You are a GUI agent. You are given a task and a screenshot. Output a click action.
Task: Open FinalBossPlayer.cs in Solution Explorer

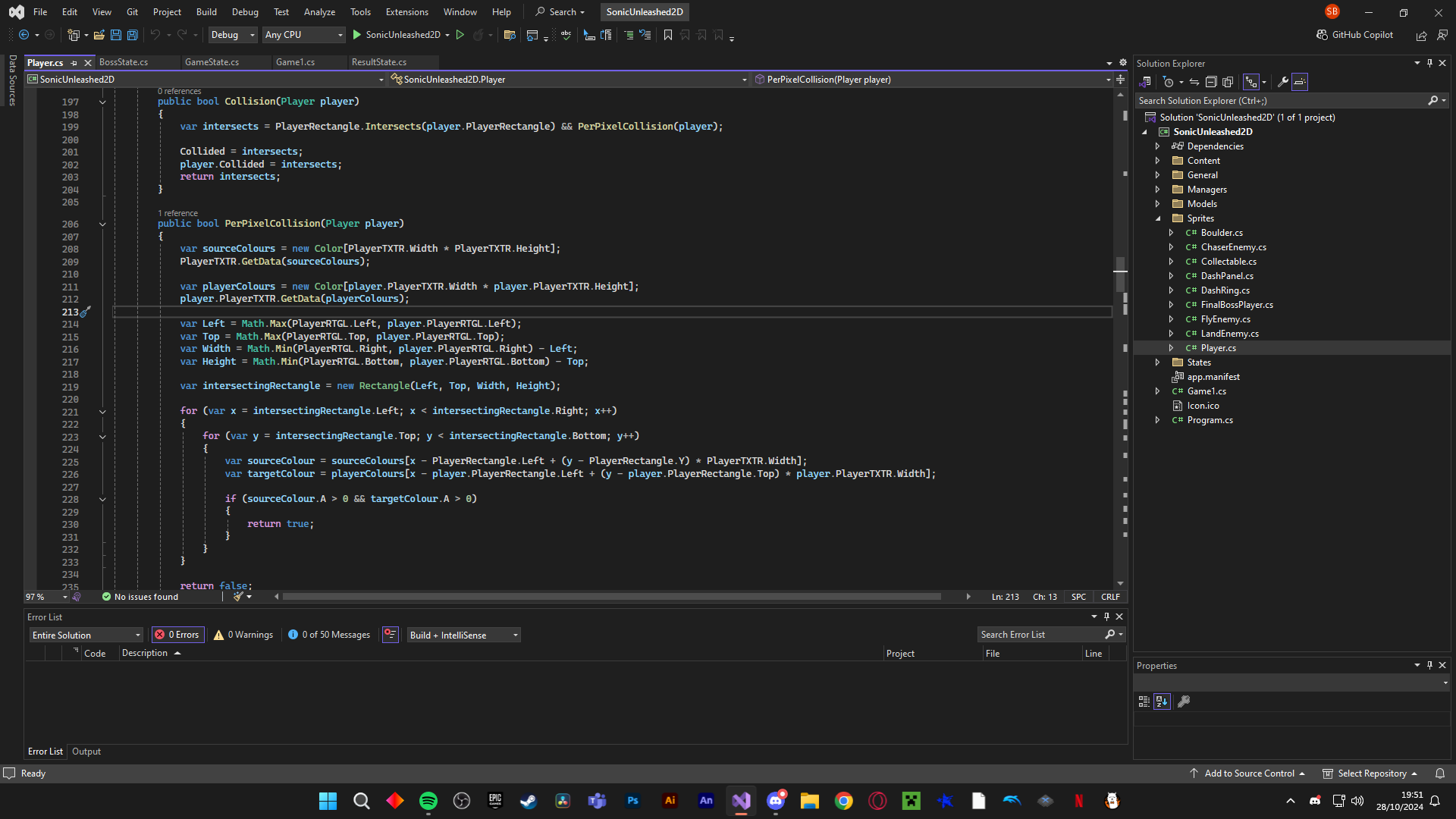click(1237, 305)
